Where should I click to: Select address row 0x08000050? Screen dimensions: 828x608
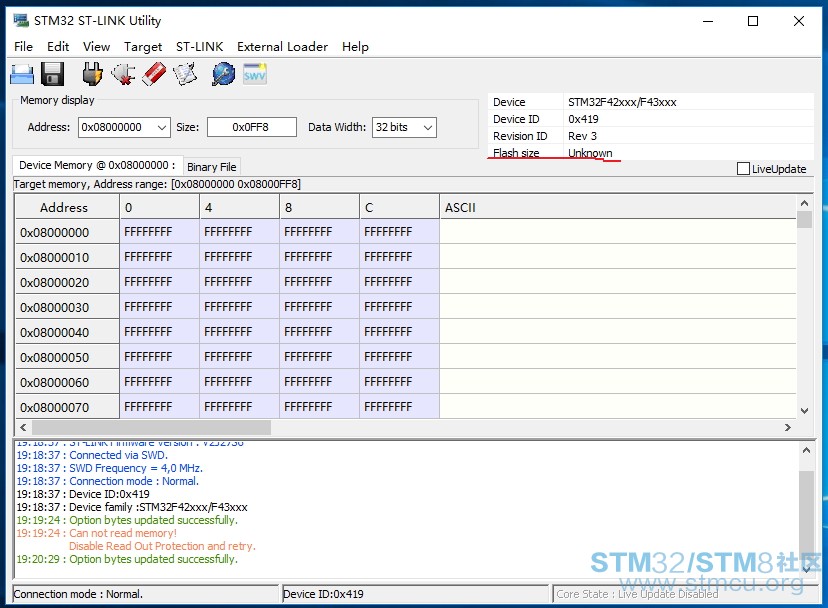coord(67,357)
